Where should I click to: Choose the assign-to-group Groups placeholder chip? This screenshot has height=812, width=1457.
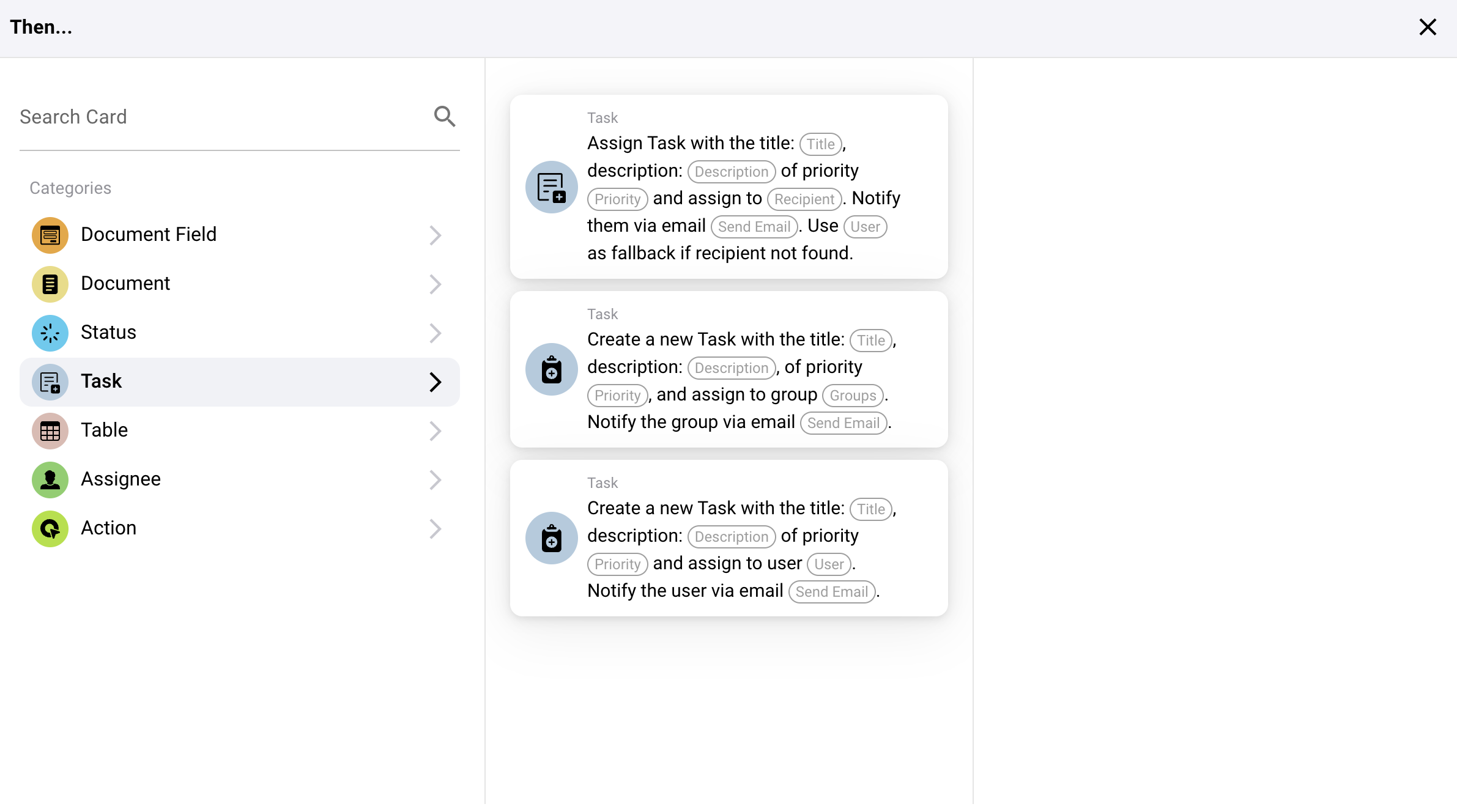(x=853, y=396)
